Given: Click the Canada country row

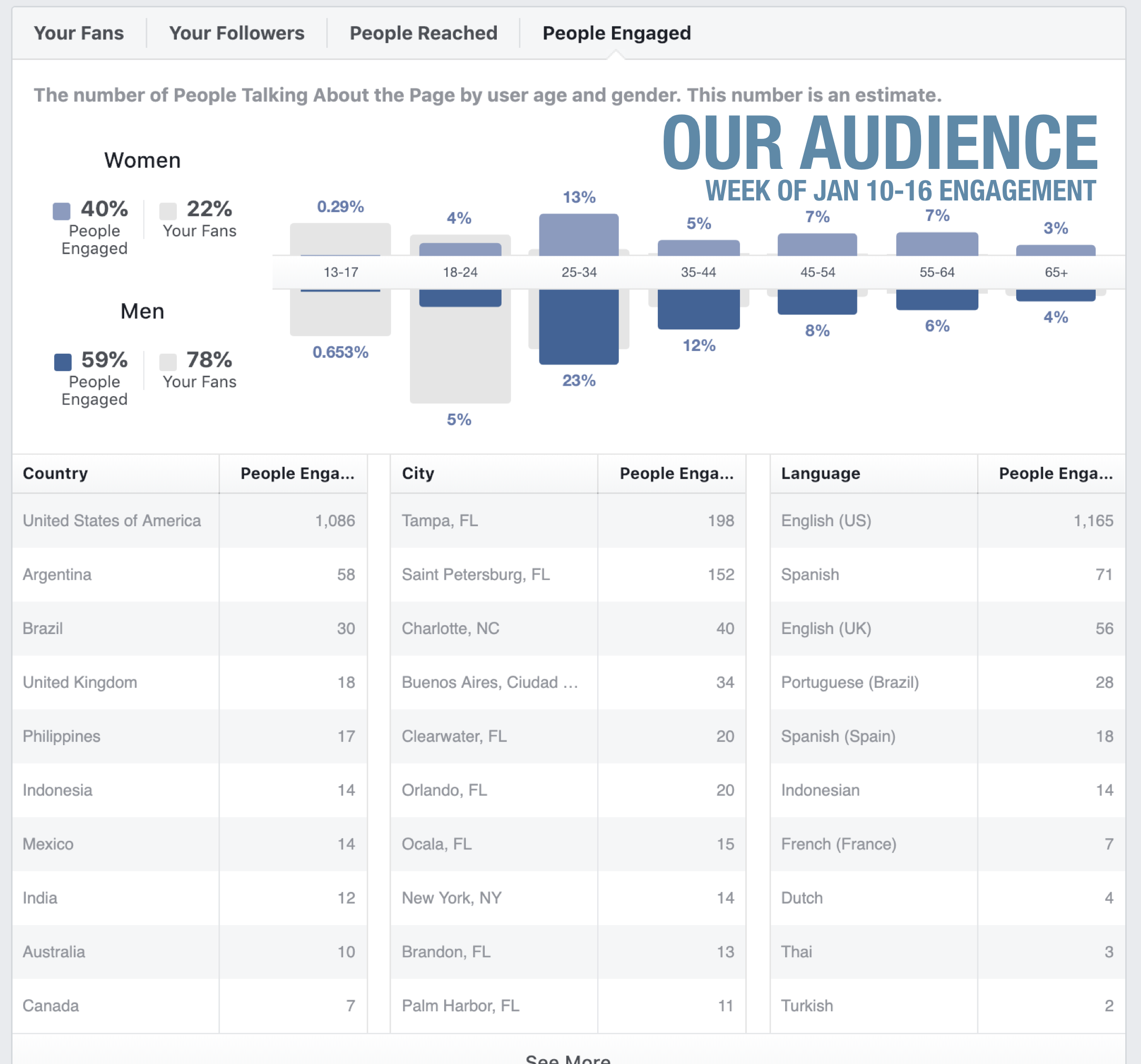Looking at the screenshot, I should 189,1006.
